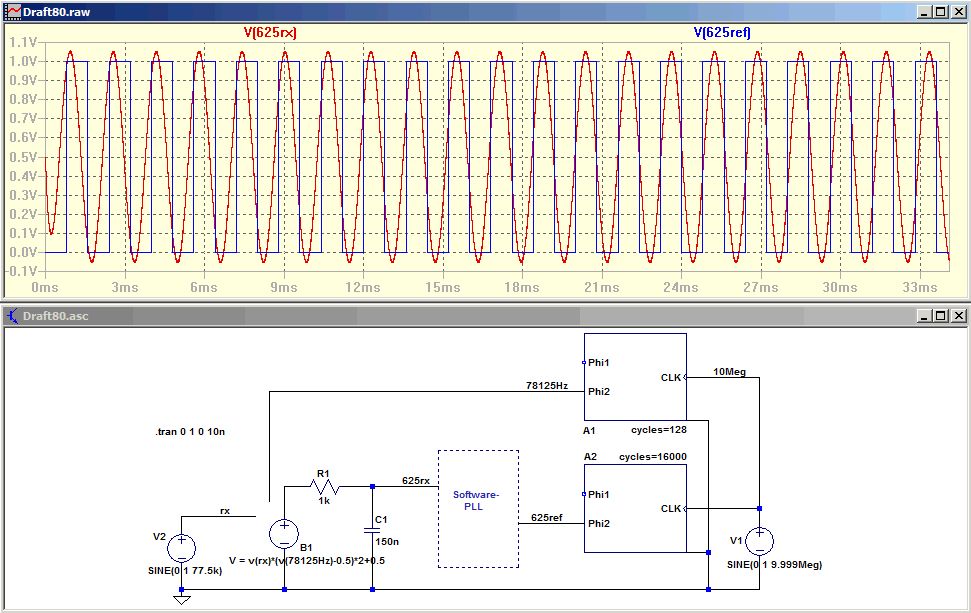Screen dimensions: 971x613
Task: Click the 1k resistor value
Action: click(324, 500)
